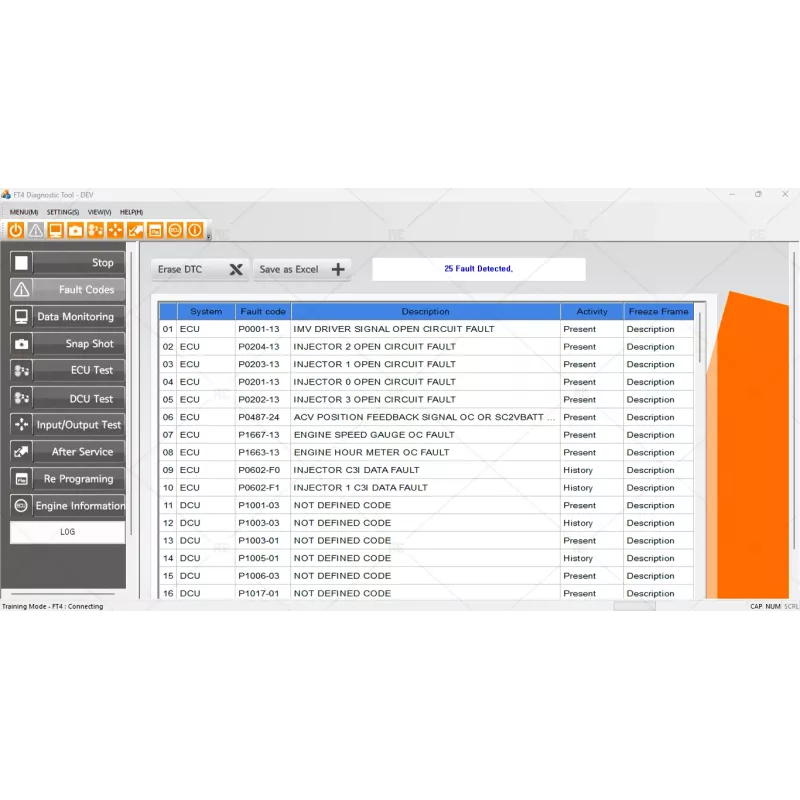Open Input/Output Test from the toolbar icon
This screenshot has width=800, height=800.
115,230
